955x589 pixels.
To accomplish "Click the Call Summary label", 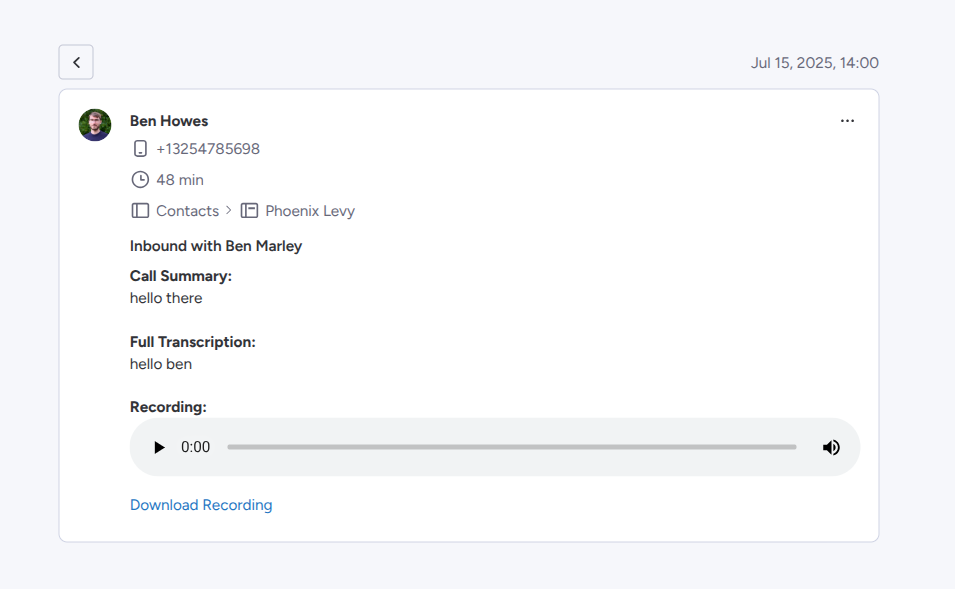I will pos(181,276).
